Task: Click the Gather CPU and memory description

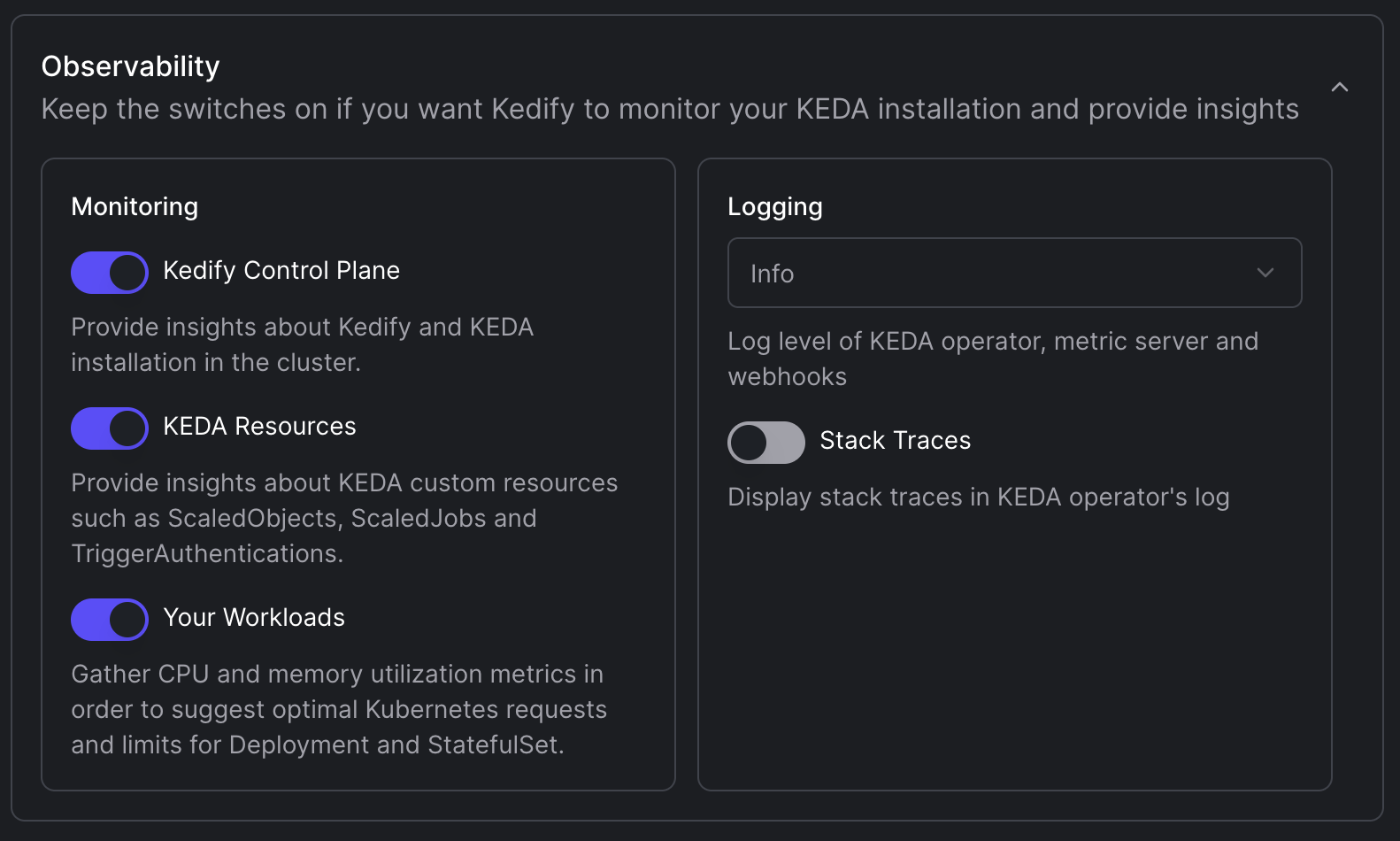Action: pos(339,709)
